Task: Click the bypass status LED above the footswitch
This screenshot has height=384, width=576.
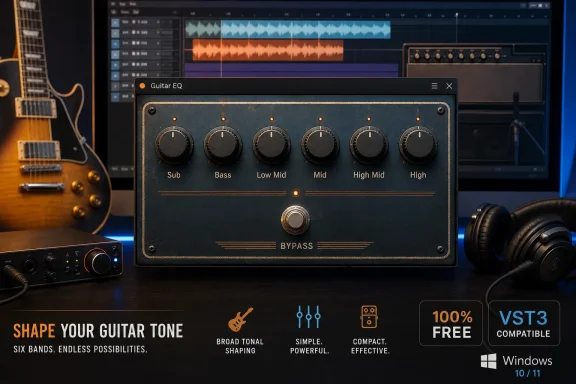Action: [296, 193]
